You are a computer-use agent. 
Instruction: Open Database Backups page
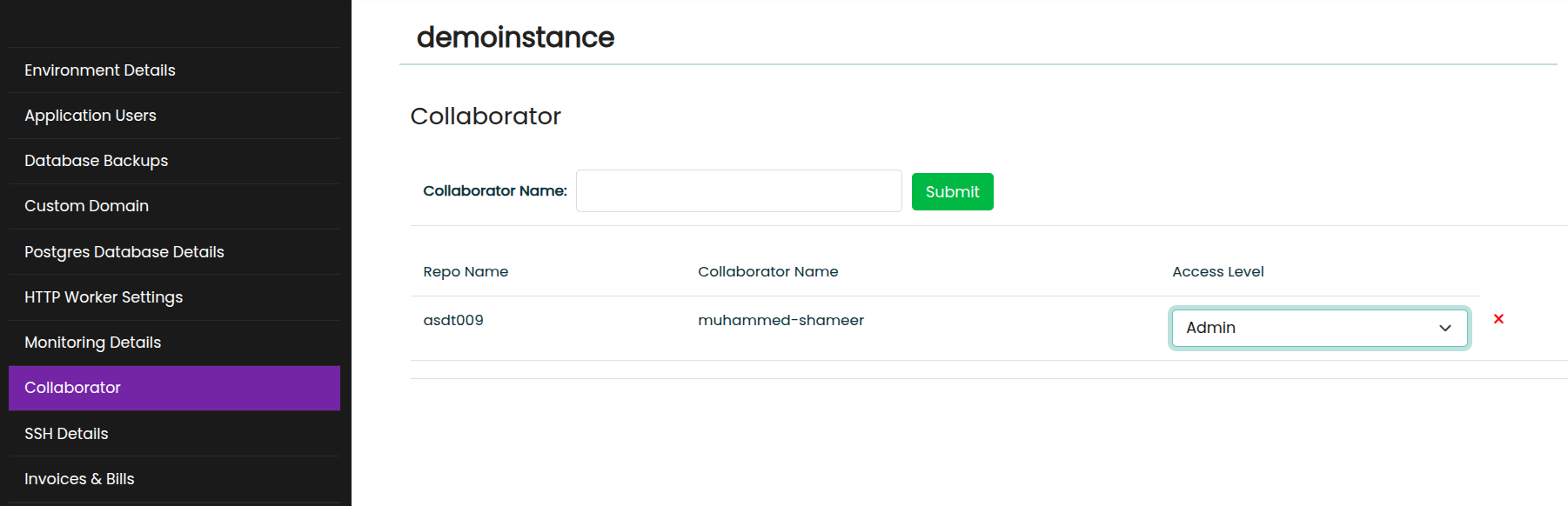pyautogui.click(x=174, y=161)
